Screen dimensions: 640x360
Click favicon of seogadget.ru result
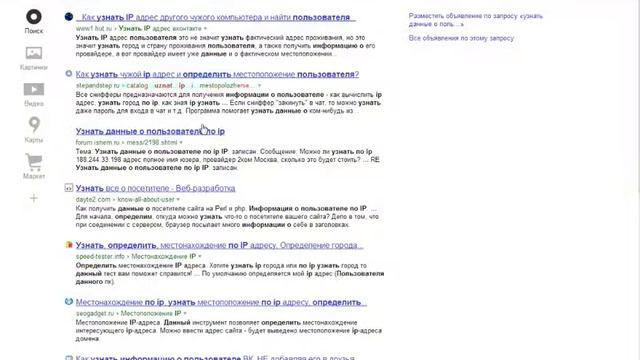(x=69, y=302)
